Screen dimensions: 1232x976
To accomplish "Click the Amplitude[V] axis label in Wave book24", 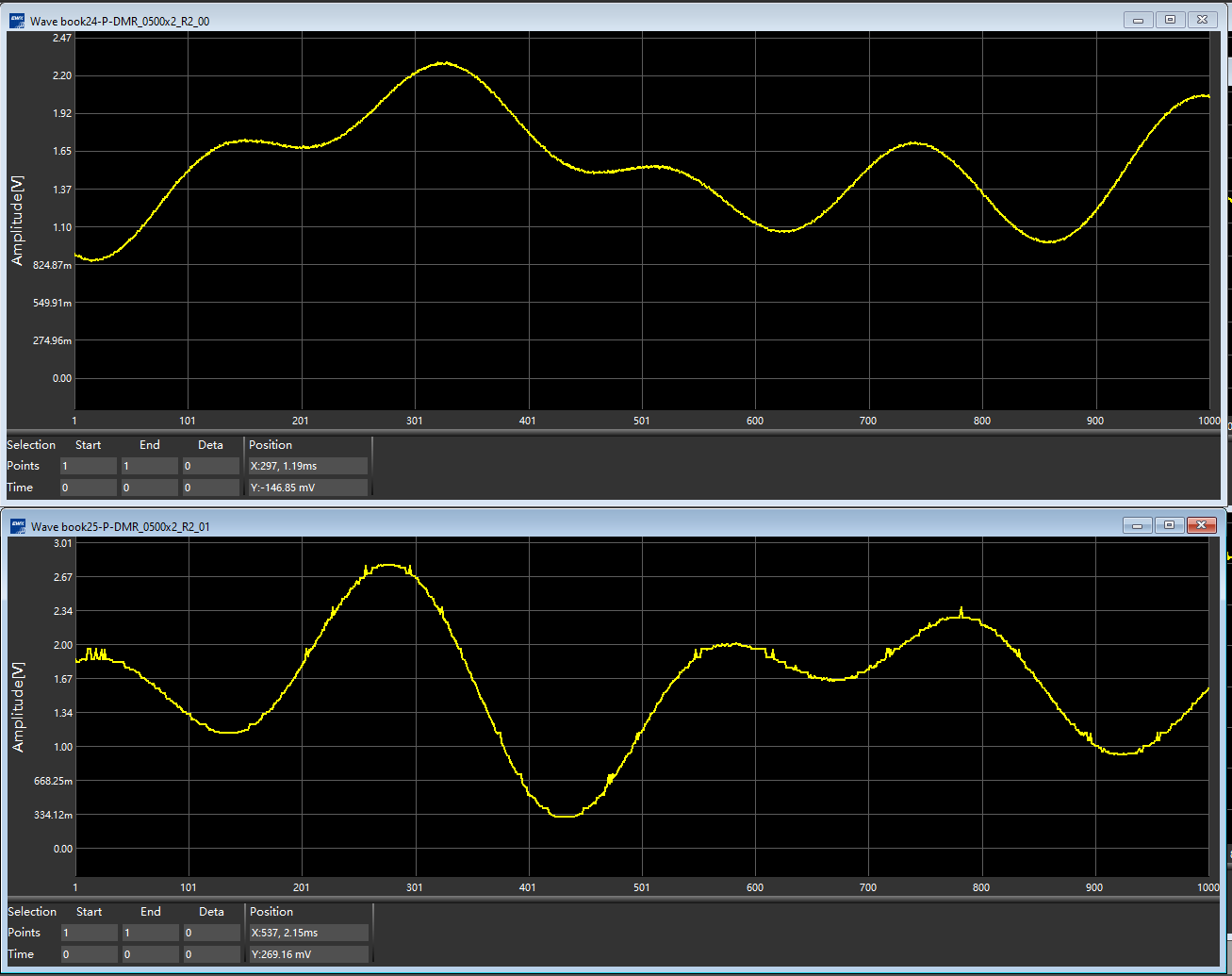I will pos(17,220).
